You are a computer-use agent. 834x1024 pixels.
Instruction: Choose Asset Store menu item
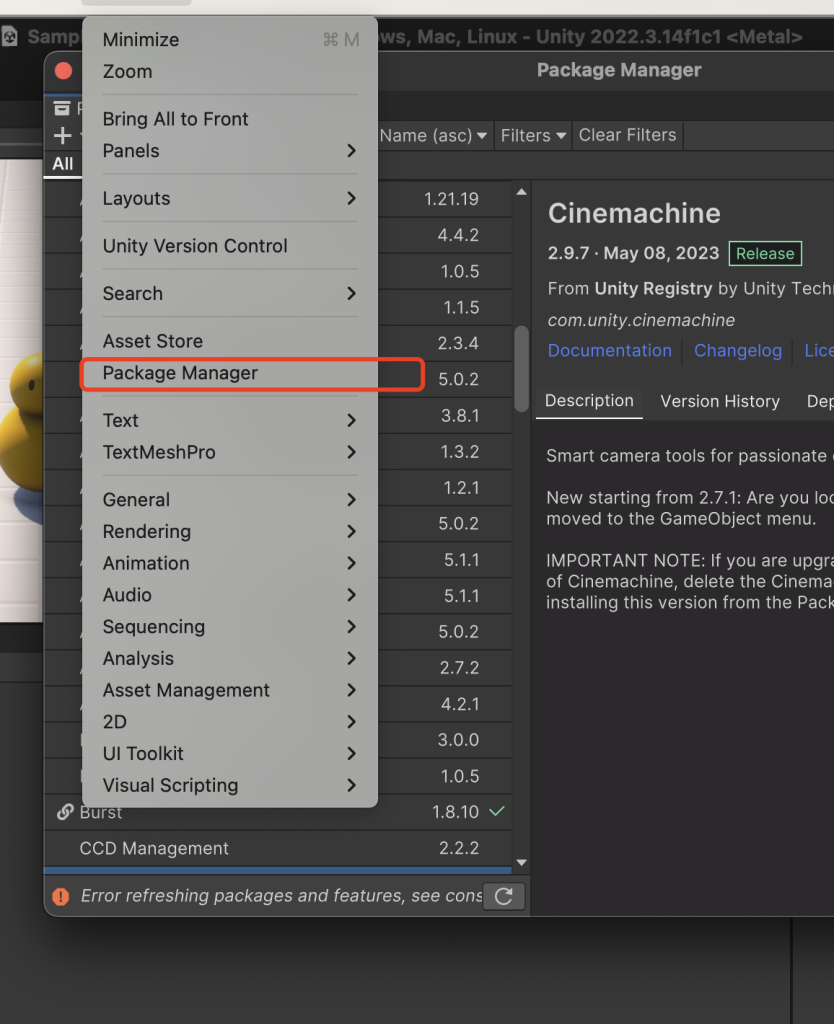tap(152, 341)
